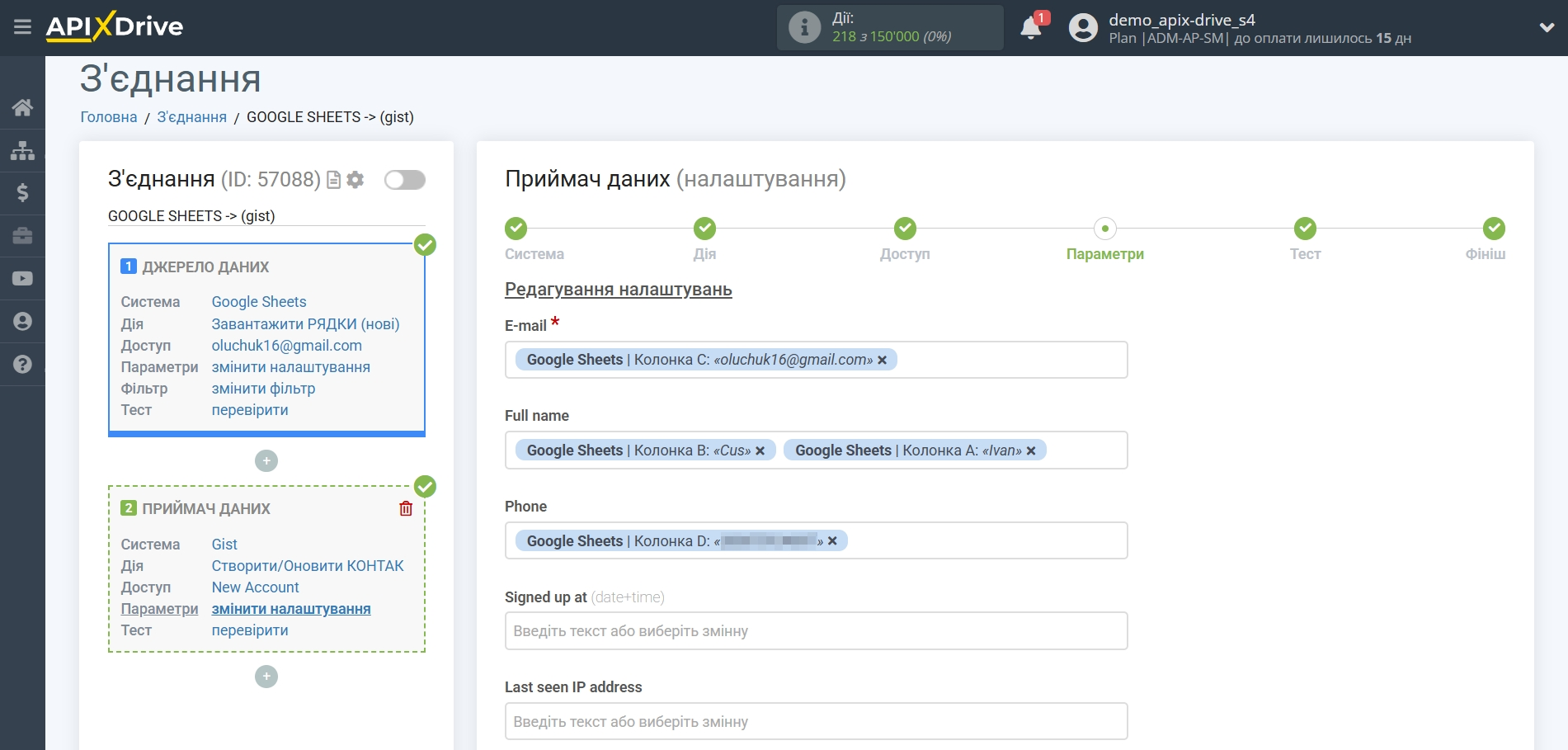
Task: Toggle the connection enable switch
Action: (404, 180)
